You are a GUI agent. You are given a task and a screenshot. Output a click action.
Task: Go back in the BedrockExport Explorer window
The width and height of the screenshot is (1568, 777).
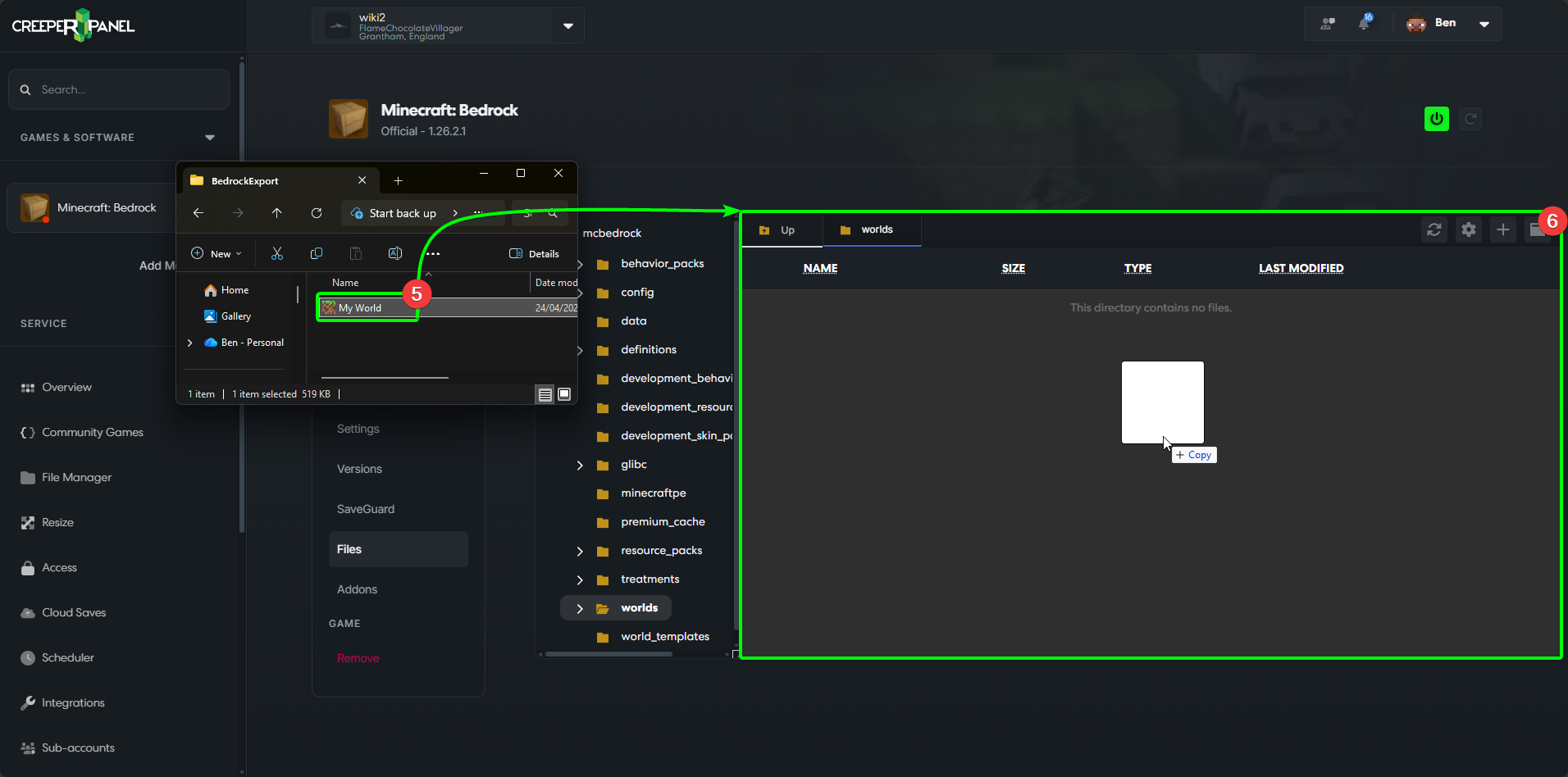198,213
